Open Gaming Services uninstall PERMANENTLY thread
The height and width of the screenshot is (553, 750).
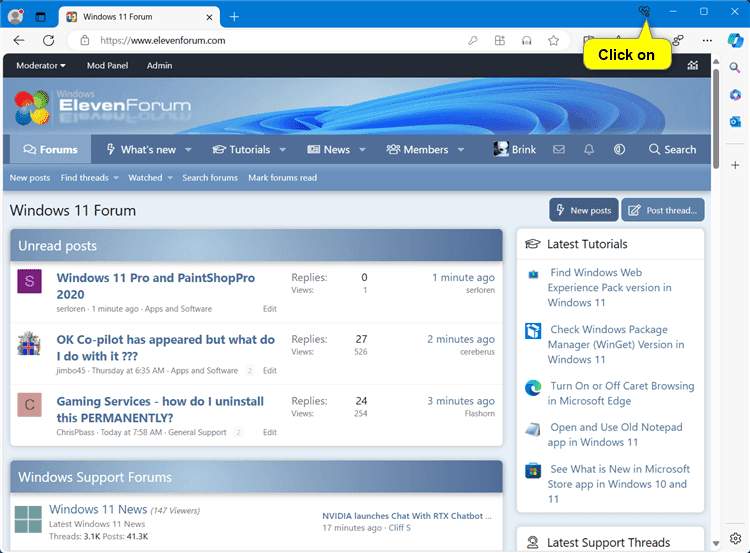[x=160, y=409]
